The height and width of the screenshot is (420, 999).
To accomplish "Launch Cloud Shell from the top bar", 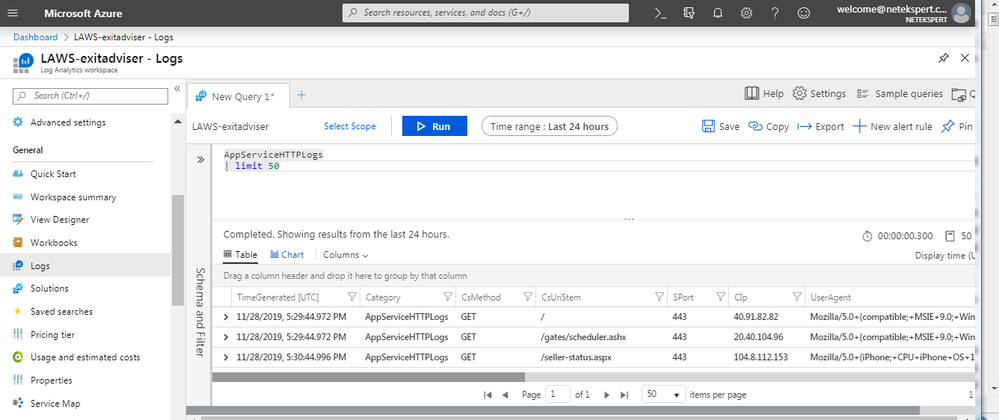I will tap(660, 13).
